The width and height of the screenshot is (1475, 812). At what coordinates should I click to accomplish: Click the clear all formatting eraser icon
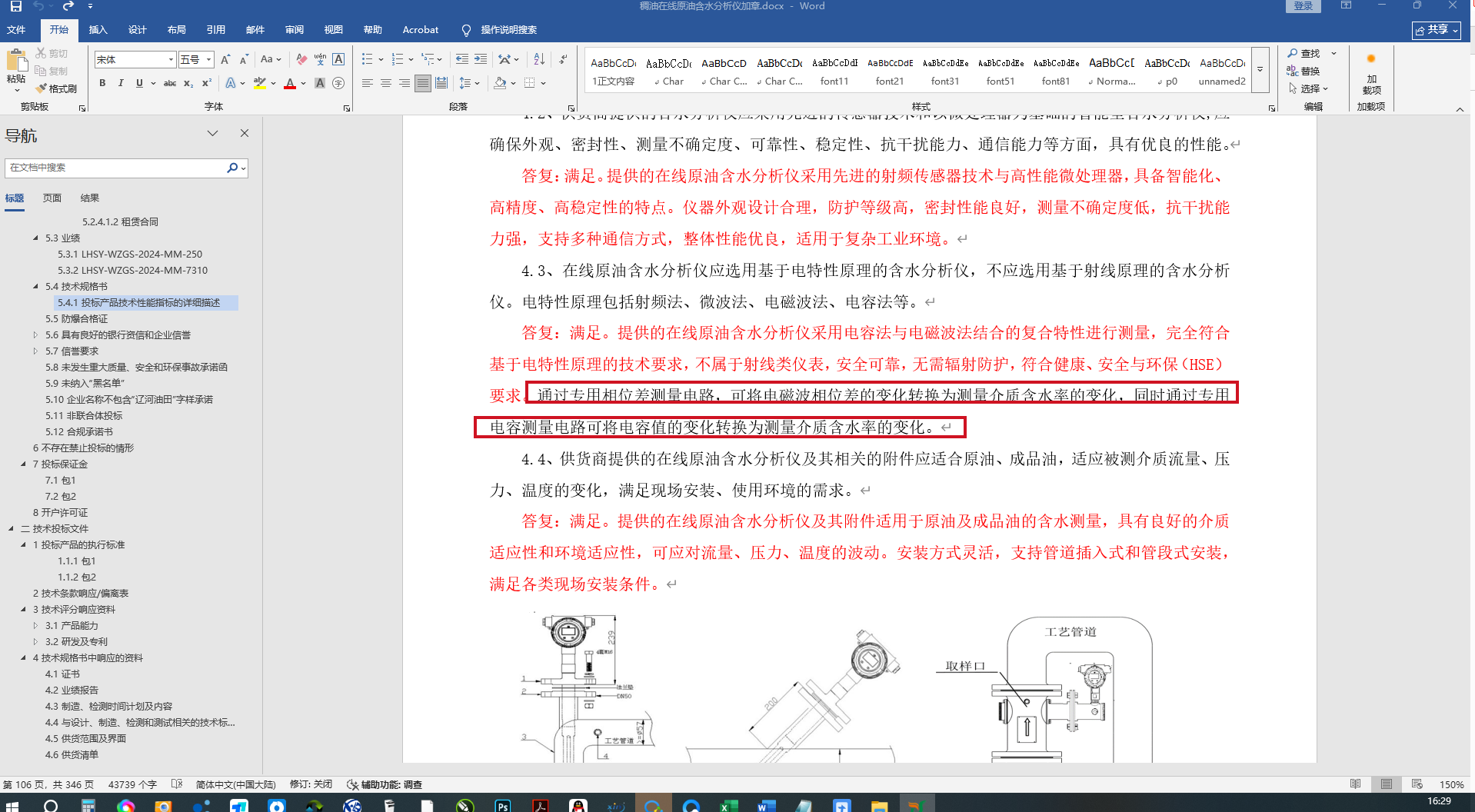301,59
